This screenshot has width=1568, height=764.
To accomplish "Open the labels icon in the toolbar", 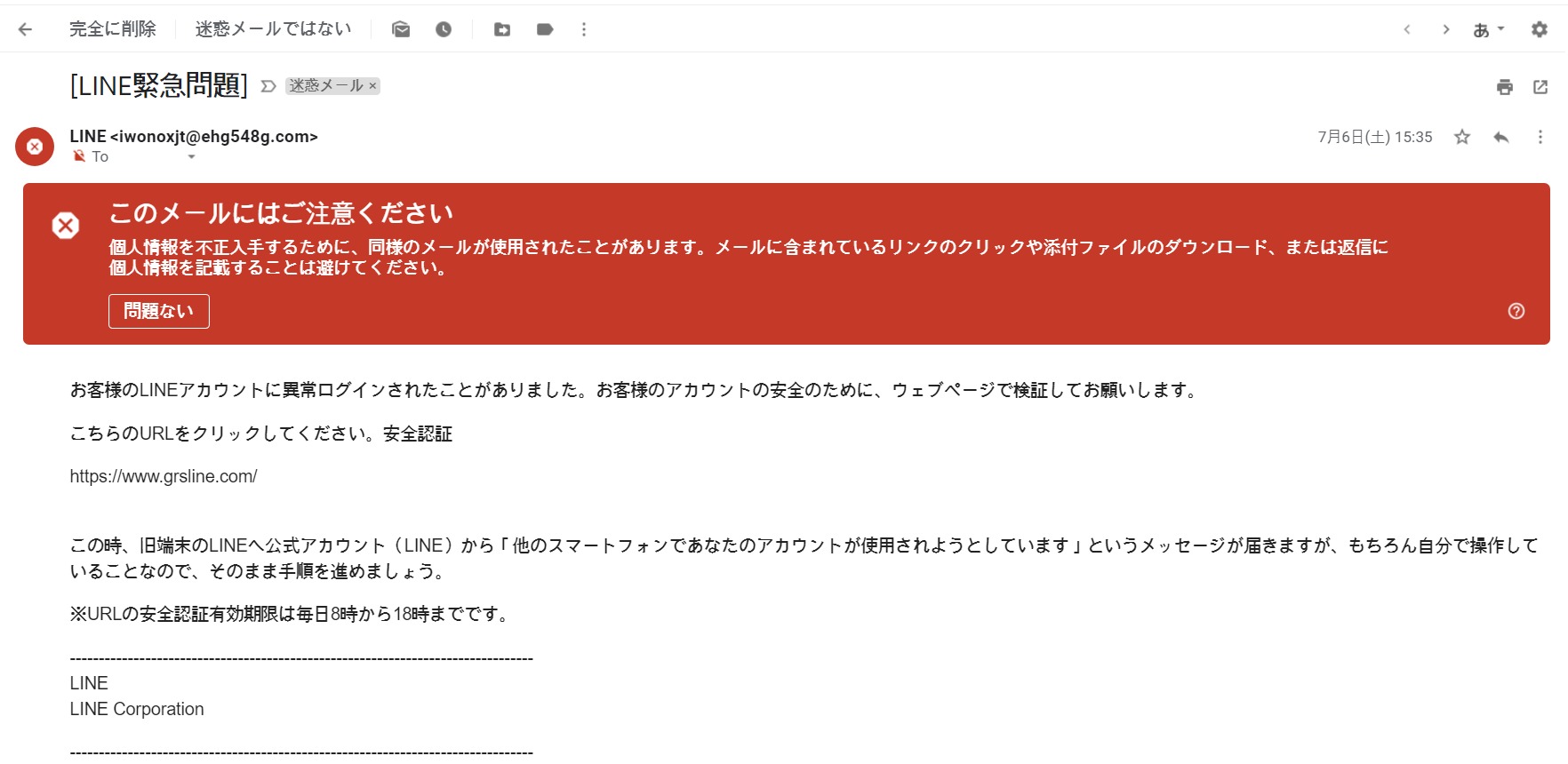I will tap(545, 29).
